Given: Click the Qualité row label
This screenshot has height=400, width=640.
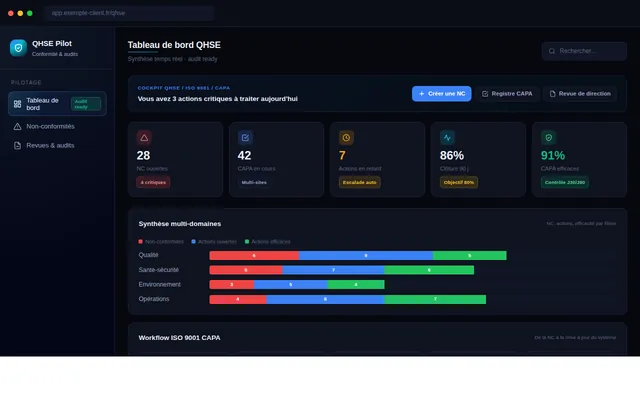Looking at the screenshot, I should click(x=148, y=255).
